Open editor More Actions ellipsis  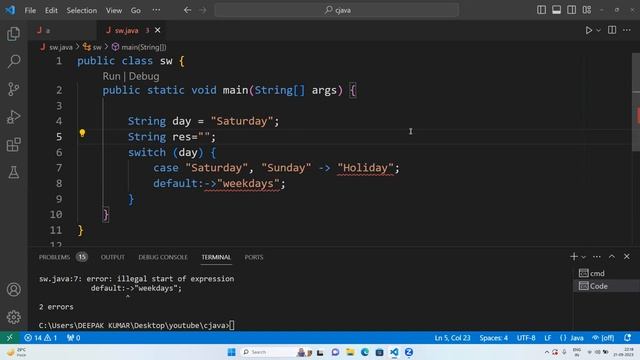coord(627,30)
